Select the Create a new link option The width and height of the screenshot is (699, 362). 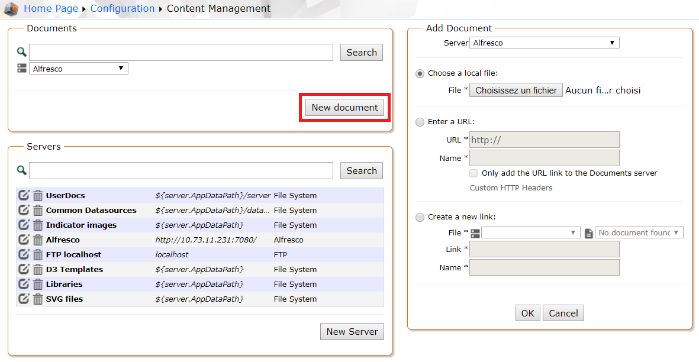pyautogui.click(x=419, y=217)
